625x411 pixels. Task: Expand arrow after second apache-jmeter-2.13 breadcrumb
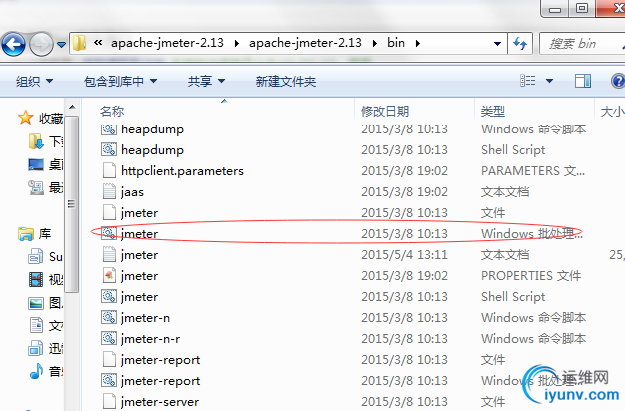click(375, 43)
